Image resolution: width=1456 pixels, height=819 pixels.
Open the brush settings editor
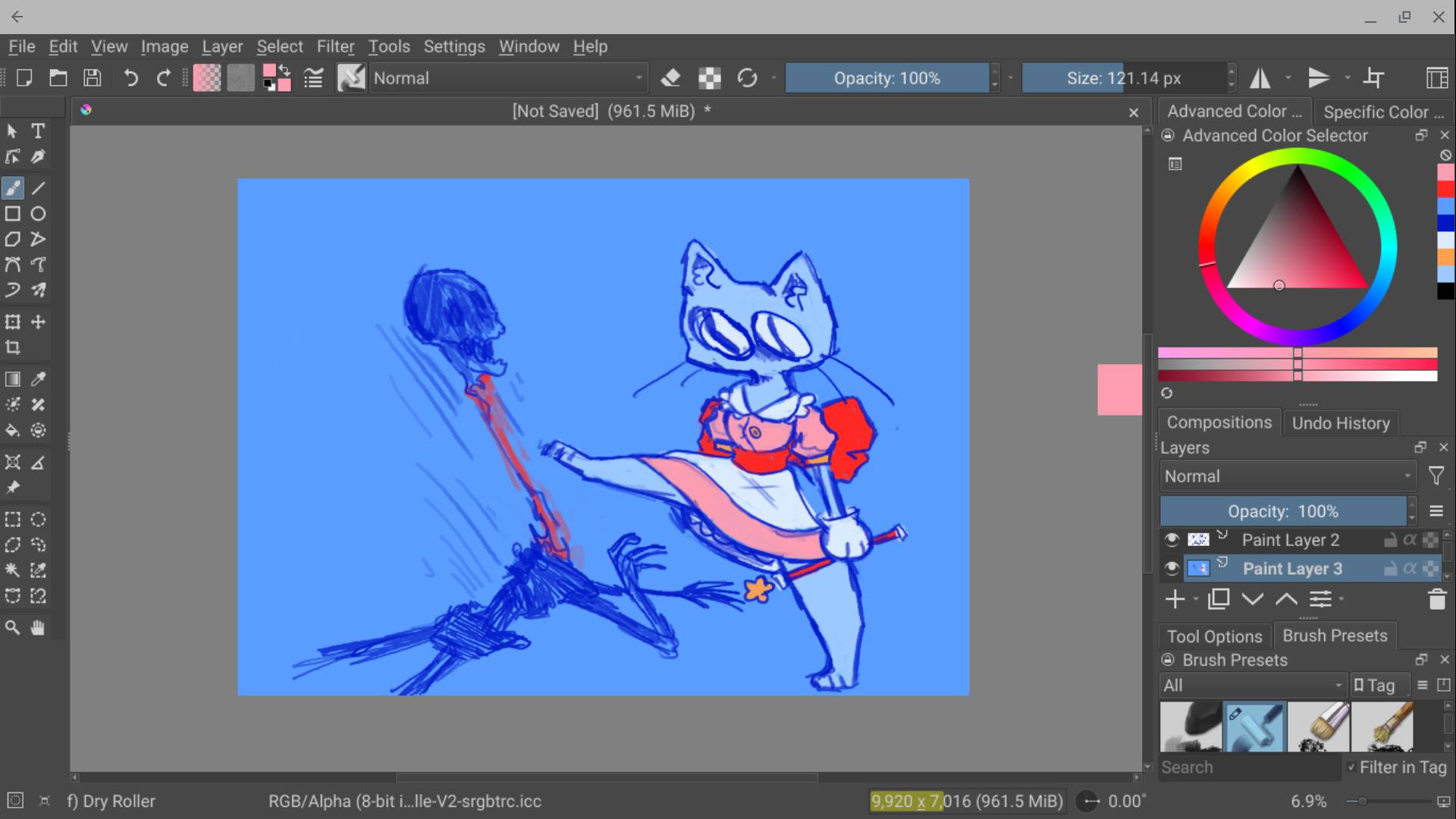click(x=313, y=78)
